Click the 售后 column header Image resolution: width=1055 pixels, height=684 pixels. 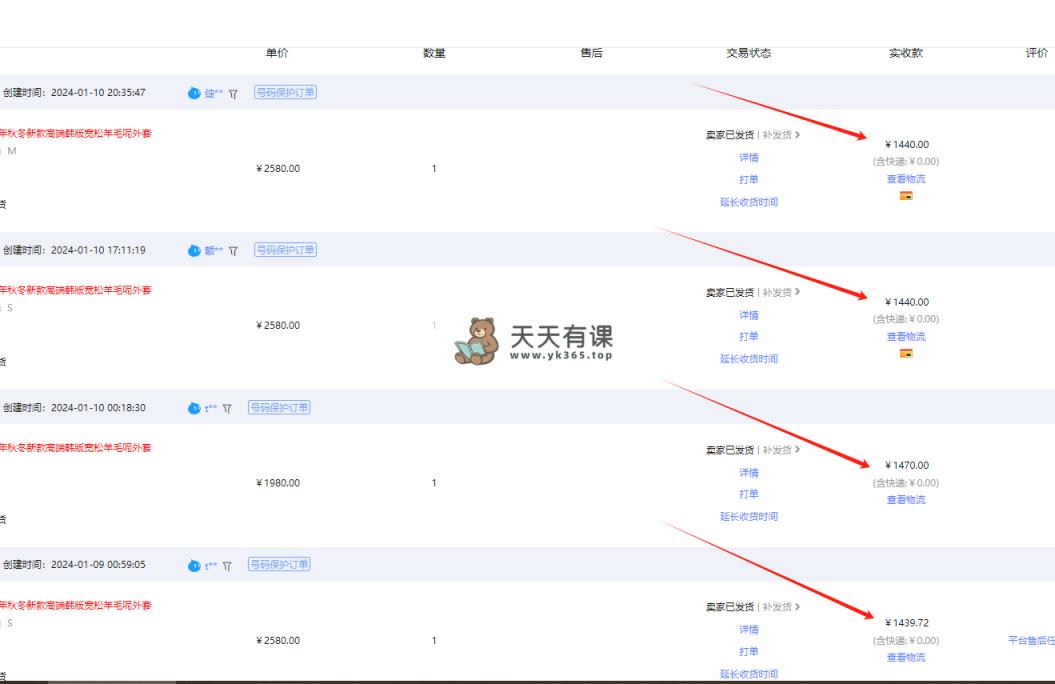coord(591,52)
